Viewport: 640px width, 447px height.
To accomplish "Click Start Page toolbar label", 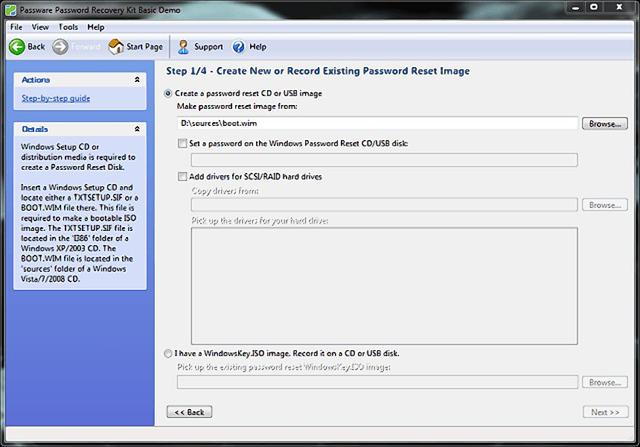I will coord(144,47).
